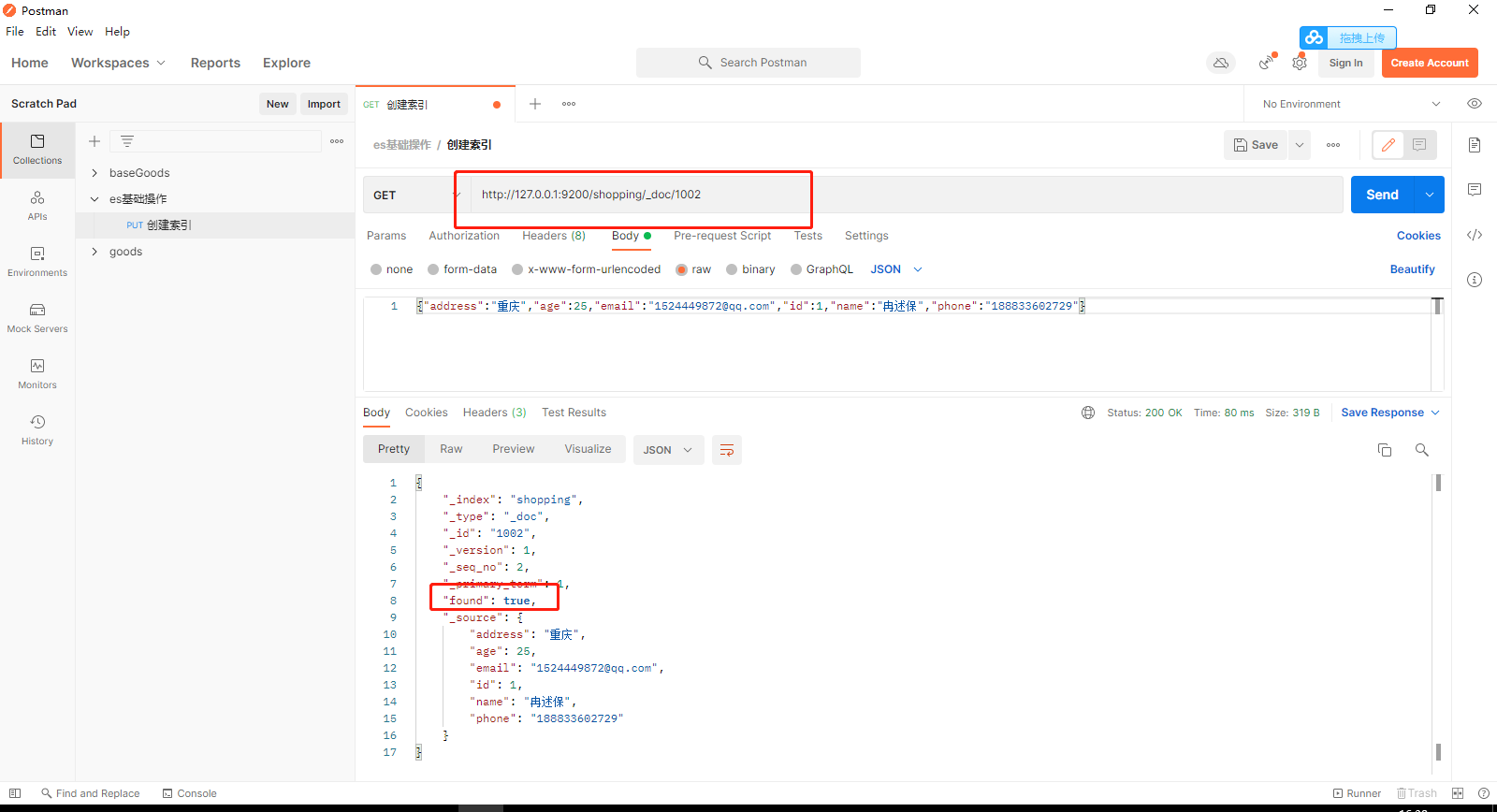This screenshot has height=812, width=1497.
Task: Click the filter icon in collections search
Action: point(127,141)
